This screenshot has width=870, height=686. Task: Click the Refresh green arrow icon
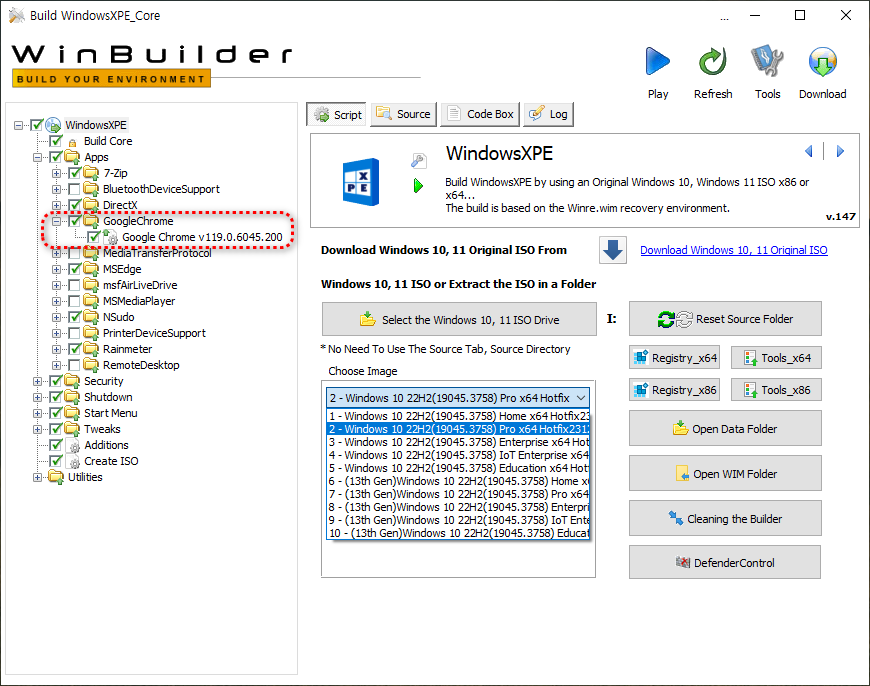coord(712,61)
